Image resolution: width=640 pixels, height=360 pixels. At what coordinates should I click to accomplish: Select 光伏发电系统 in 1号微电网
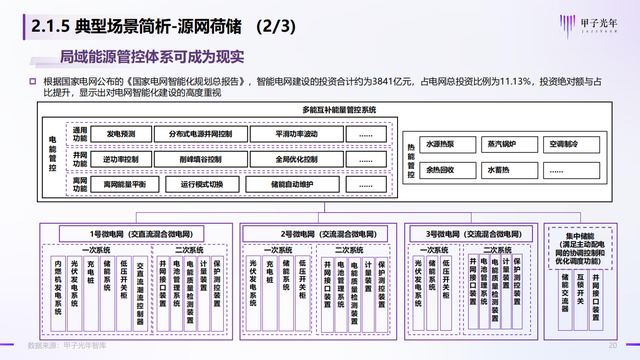[x=74, y=293]
